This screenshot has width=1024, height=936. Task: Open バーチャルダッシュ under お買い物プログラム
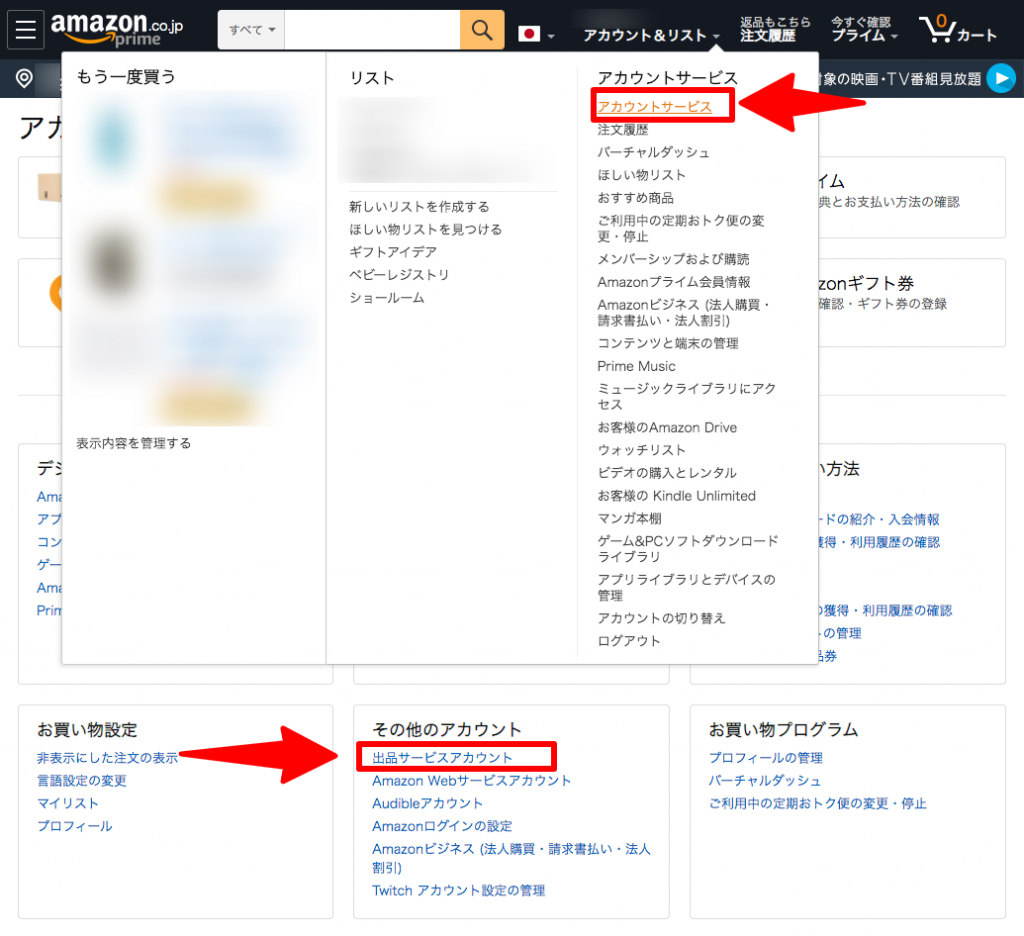(x=765, y=781)
